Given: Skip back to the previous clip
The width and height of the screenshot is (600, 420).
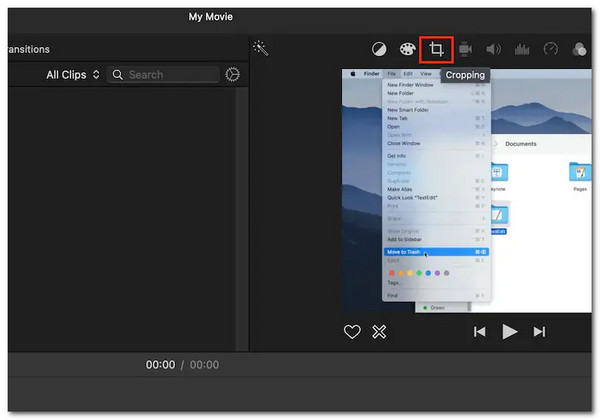Looking at the screenshot, I should click(479, 332).
